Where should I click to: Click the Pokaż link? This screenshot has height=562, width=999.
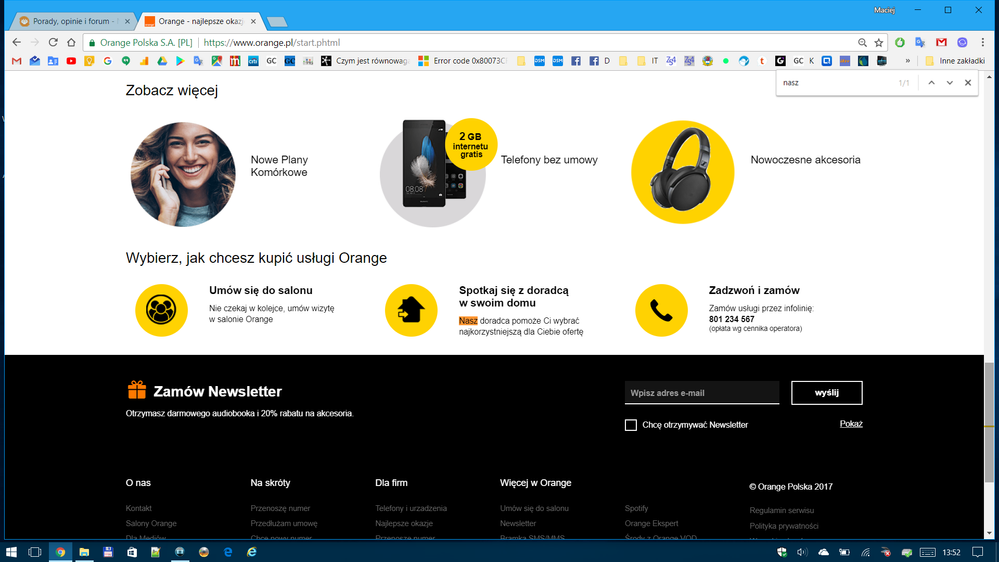pyautogui.click(x=851, y=424)
